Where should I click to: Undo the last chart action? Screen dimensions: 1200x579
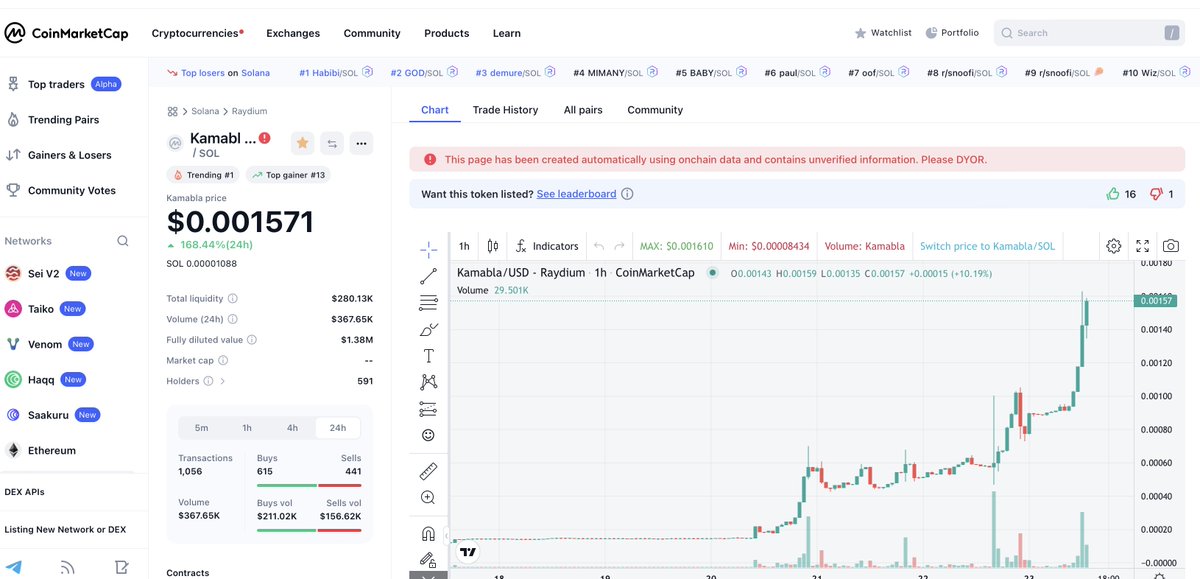tap(599, 246)
